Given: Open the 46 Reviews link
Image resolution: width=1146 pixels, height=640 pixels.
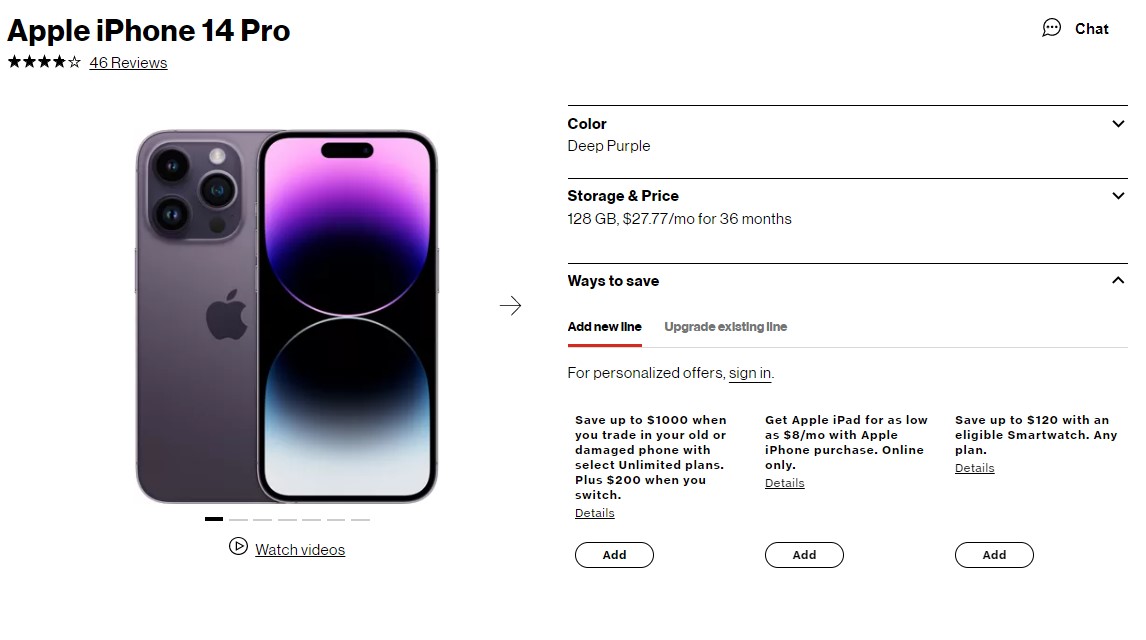Looking at the screenshot, I should (x=128, y=62).
